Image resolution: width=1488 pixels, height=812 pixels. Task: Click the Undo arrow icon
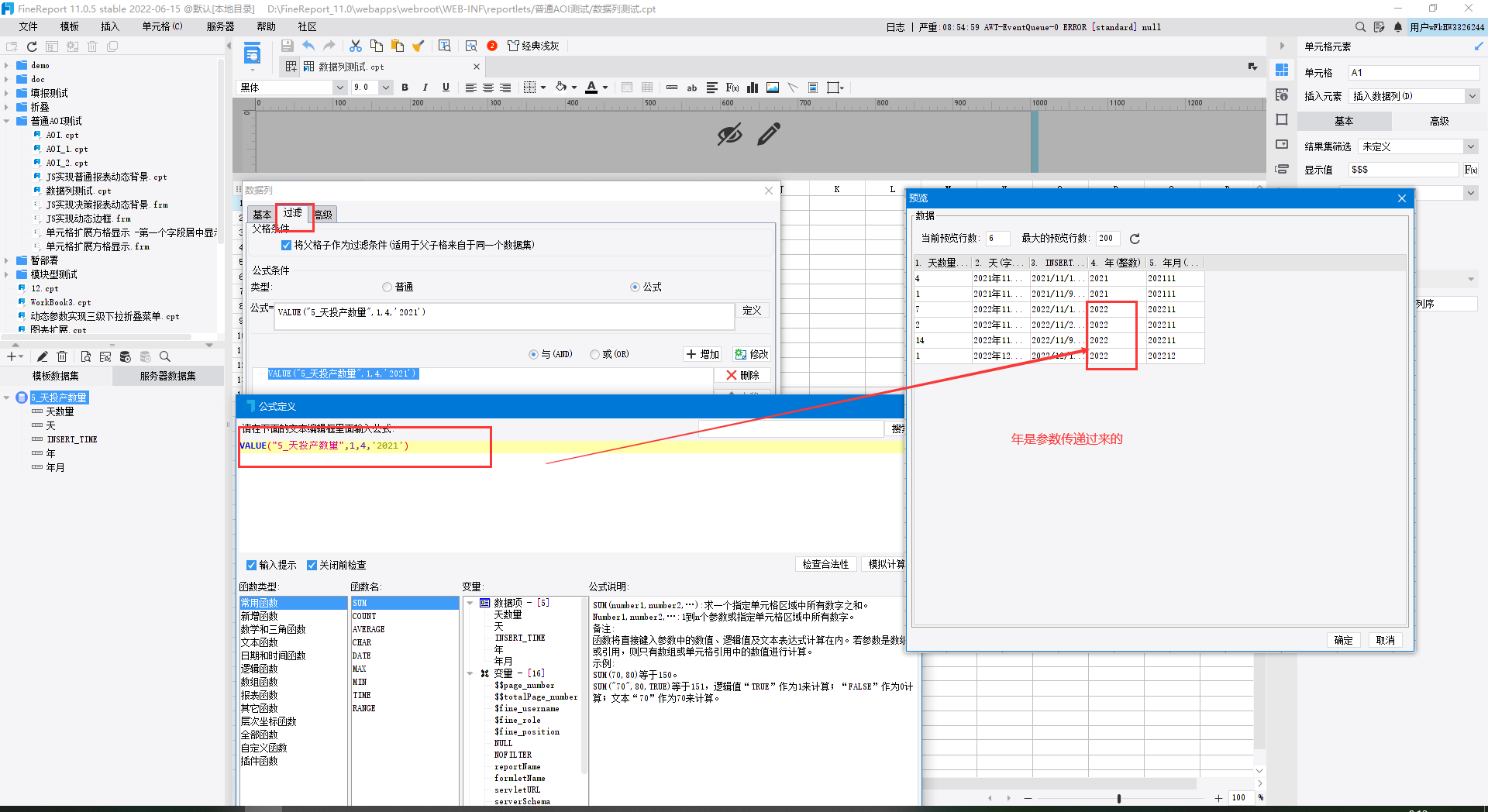tap(308, 46)
